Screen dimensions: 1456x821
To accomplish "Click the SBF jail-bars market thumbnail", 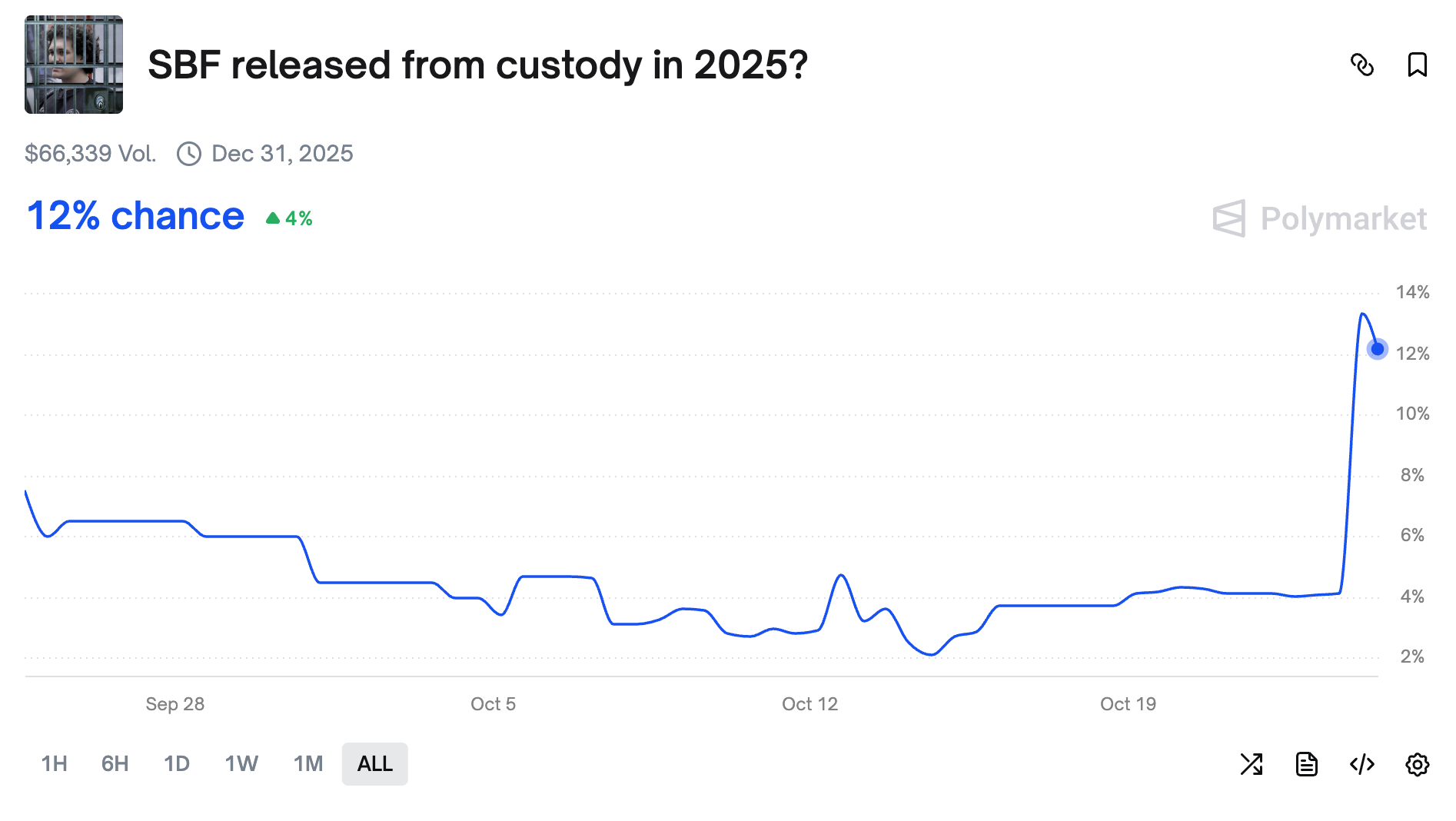I will 73,62.
